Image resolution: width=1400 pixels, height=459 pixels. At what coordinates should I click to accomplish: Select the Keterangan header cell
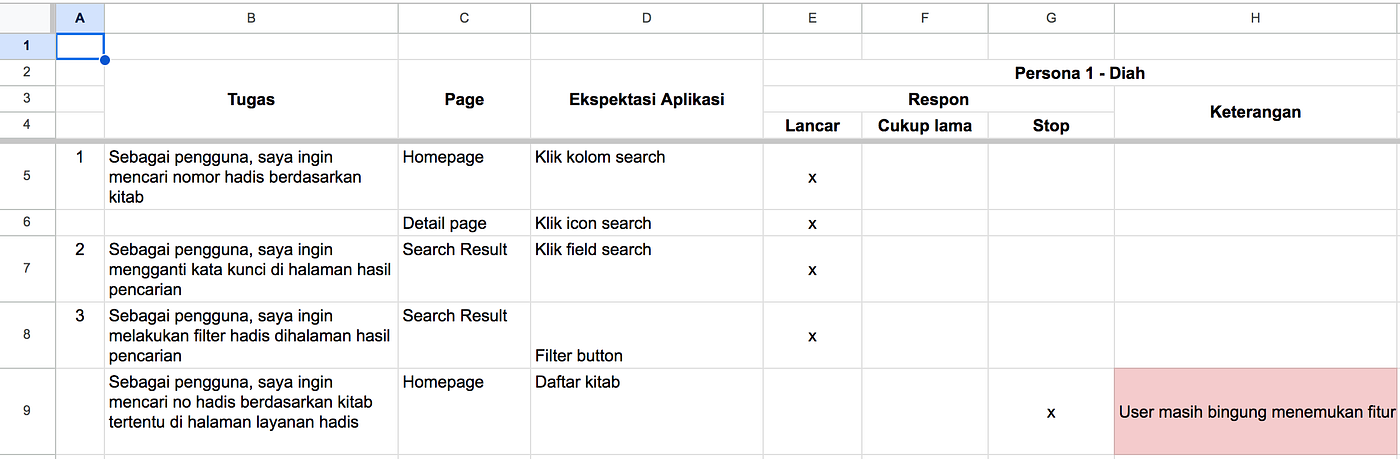pos(1256,112)
